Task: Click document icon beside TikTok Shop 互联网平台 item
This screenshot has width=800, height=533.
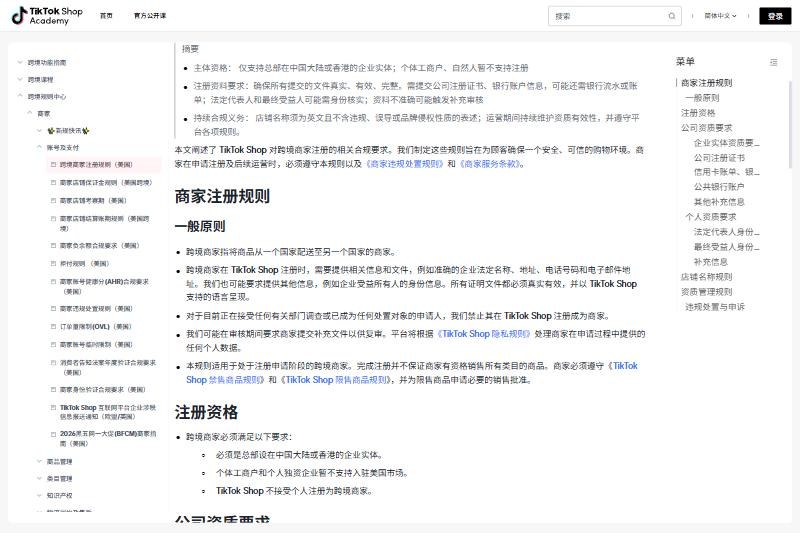Action: pyautogui.click(x=54, y=408)
